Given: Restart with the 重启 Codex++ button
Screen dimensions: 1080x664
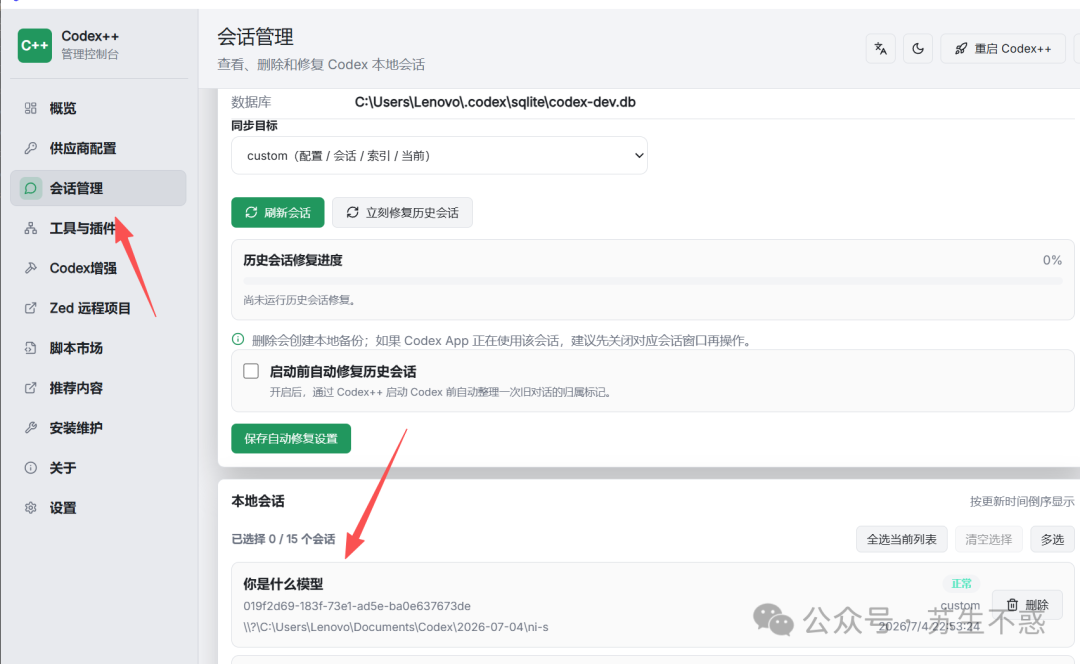Looking at the screenshot, I should click(x=1003, y=48).
